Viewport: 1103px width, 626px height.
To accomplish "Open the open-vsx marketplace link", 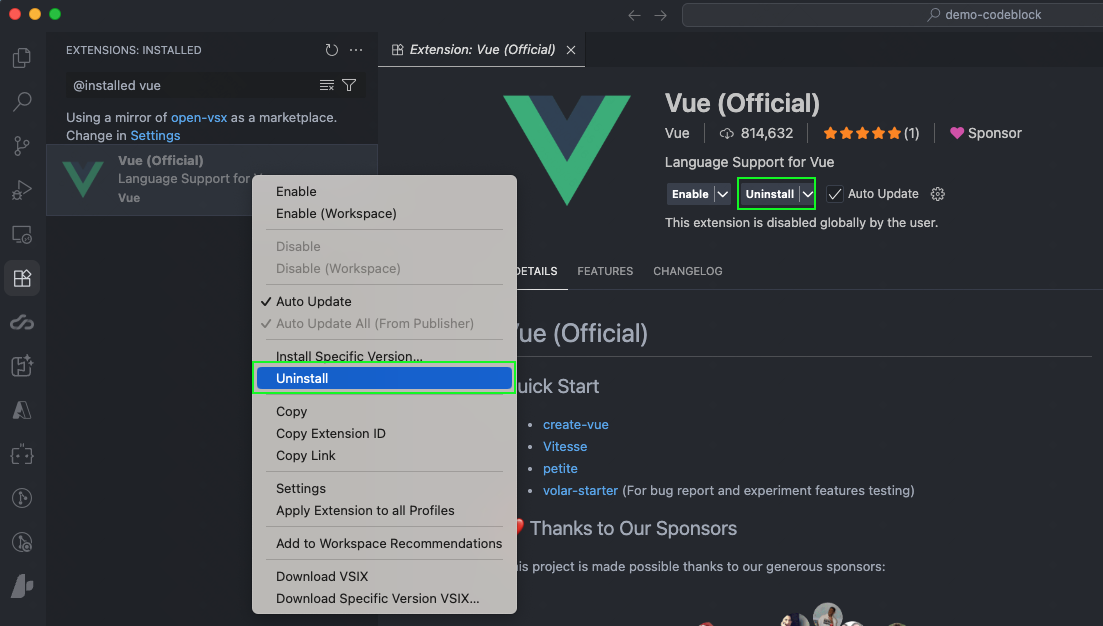I will pos(199,118).
